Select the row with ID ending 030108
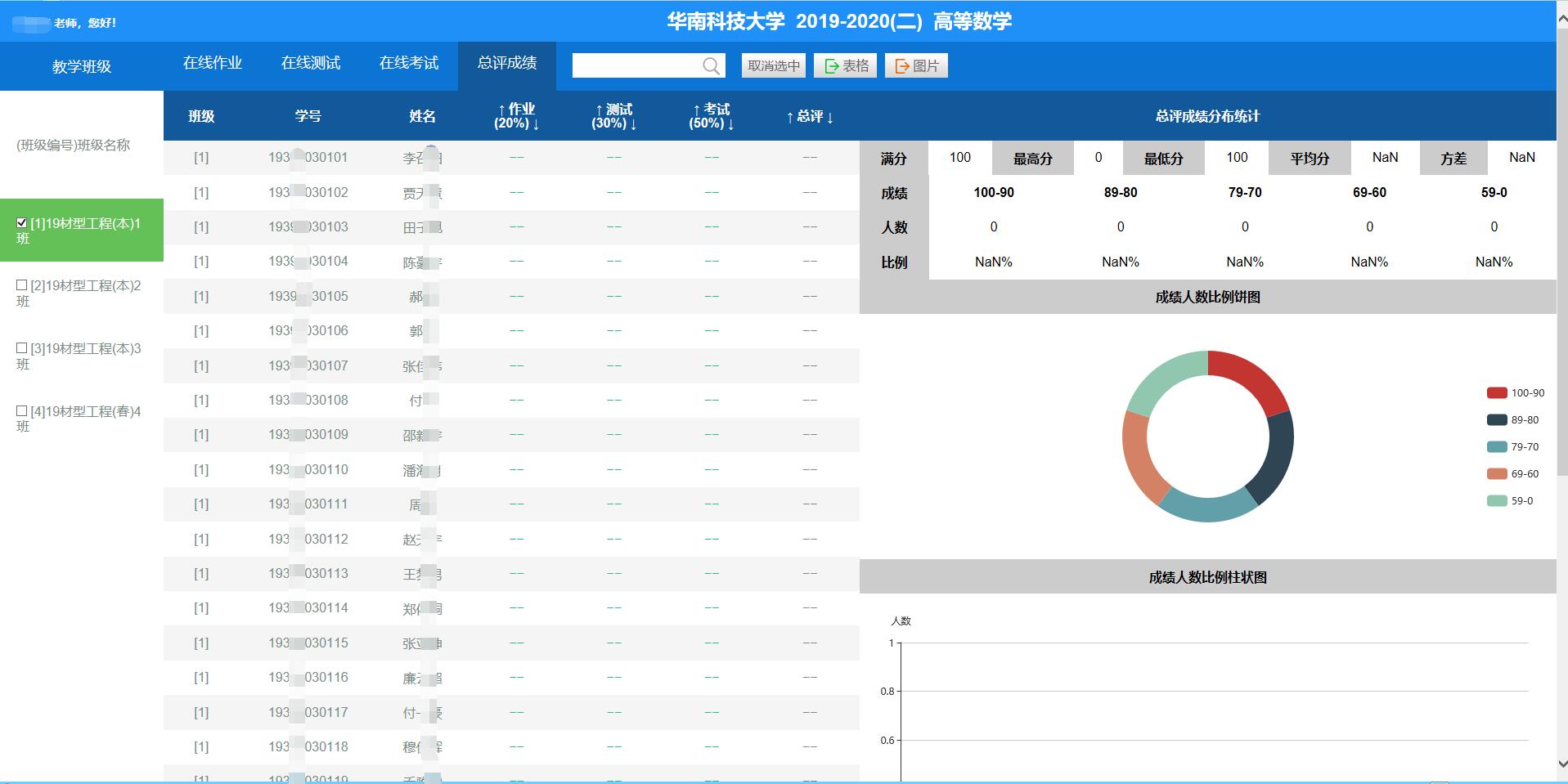1568x784 pixels. pyautogui.click(x=511, y=400)
